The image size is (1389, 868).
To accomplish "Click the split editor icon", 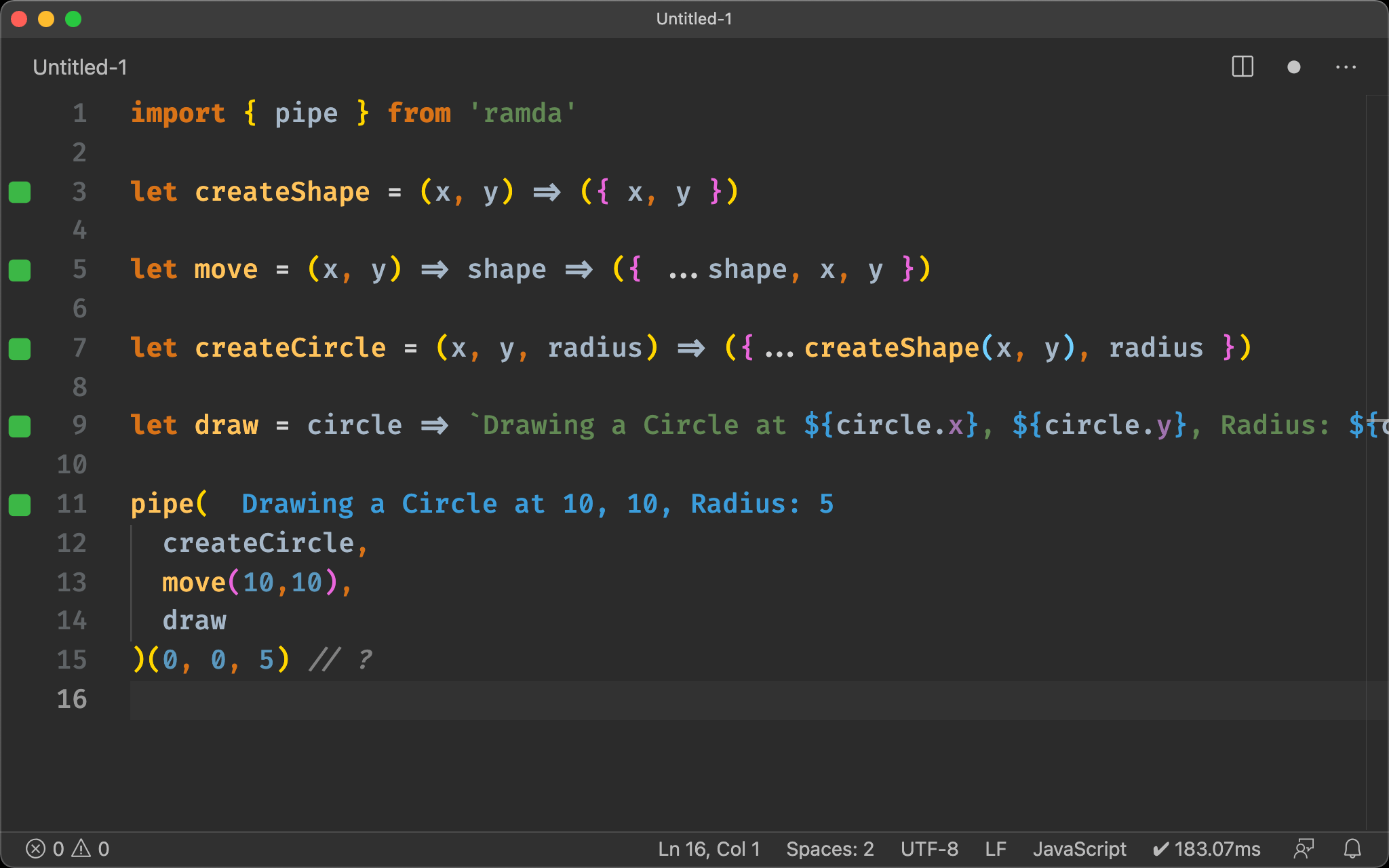I will click(1242, 66).
